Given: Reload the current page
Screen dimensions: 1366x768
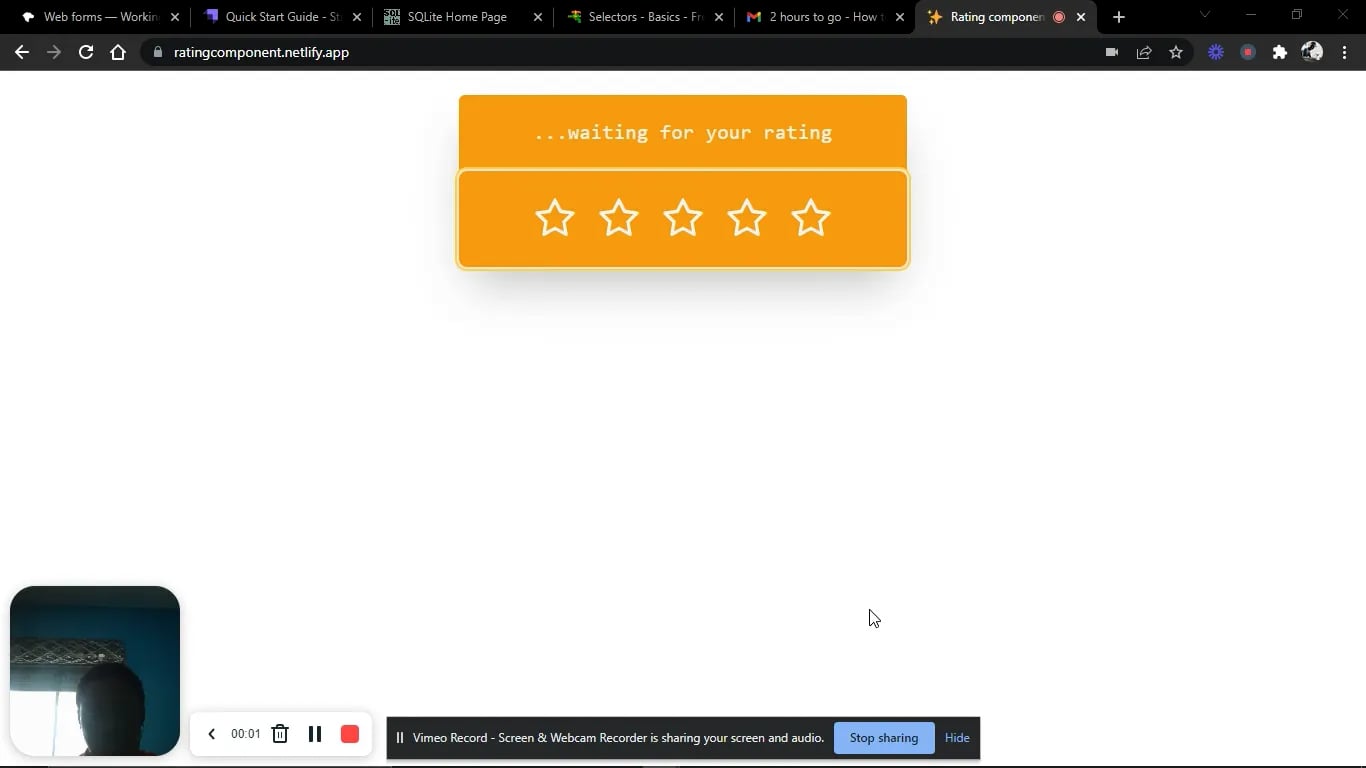Looking at the screenshot, I should [86, 52].
